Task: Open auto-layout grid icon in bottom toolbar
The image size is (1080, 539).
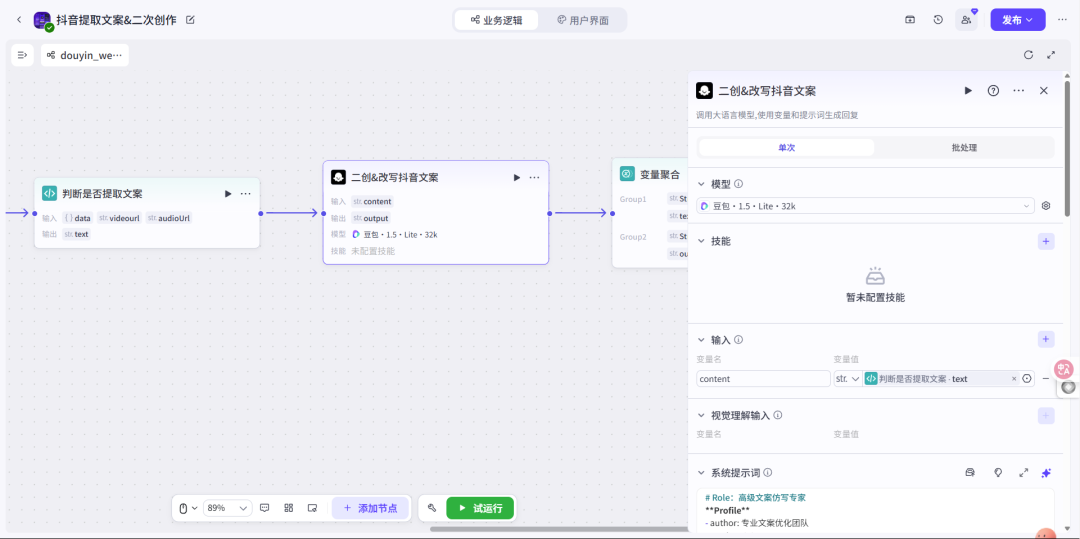Action: (x=289, y=508)
